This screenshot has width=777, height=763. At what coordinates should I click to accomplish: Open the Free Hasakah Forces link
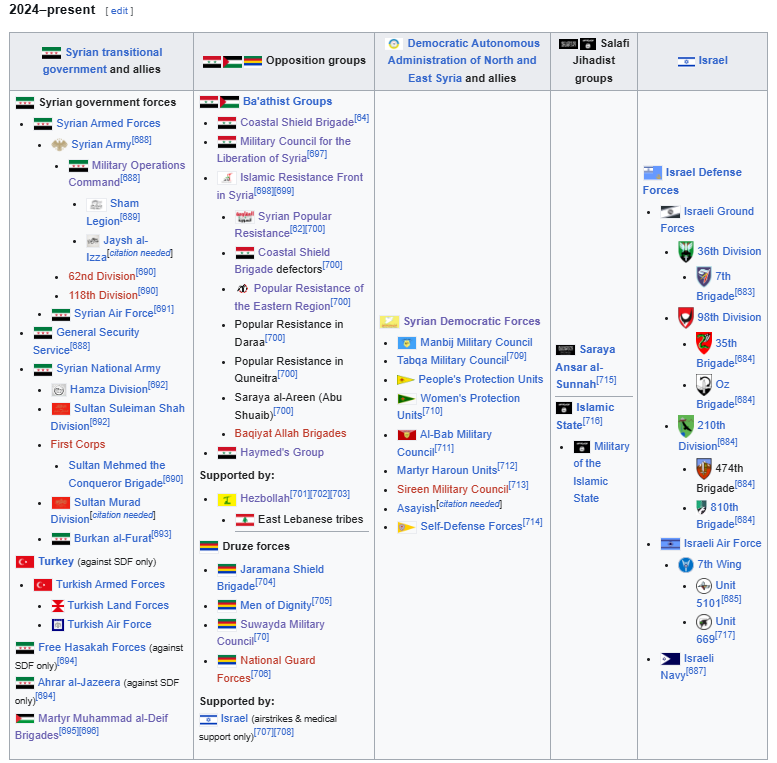point(92,648)
